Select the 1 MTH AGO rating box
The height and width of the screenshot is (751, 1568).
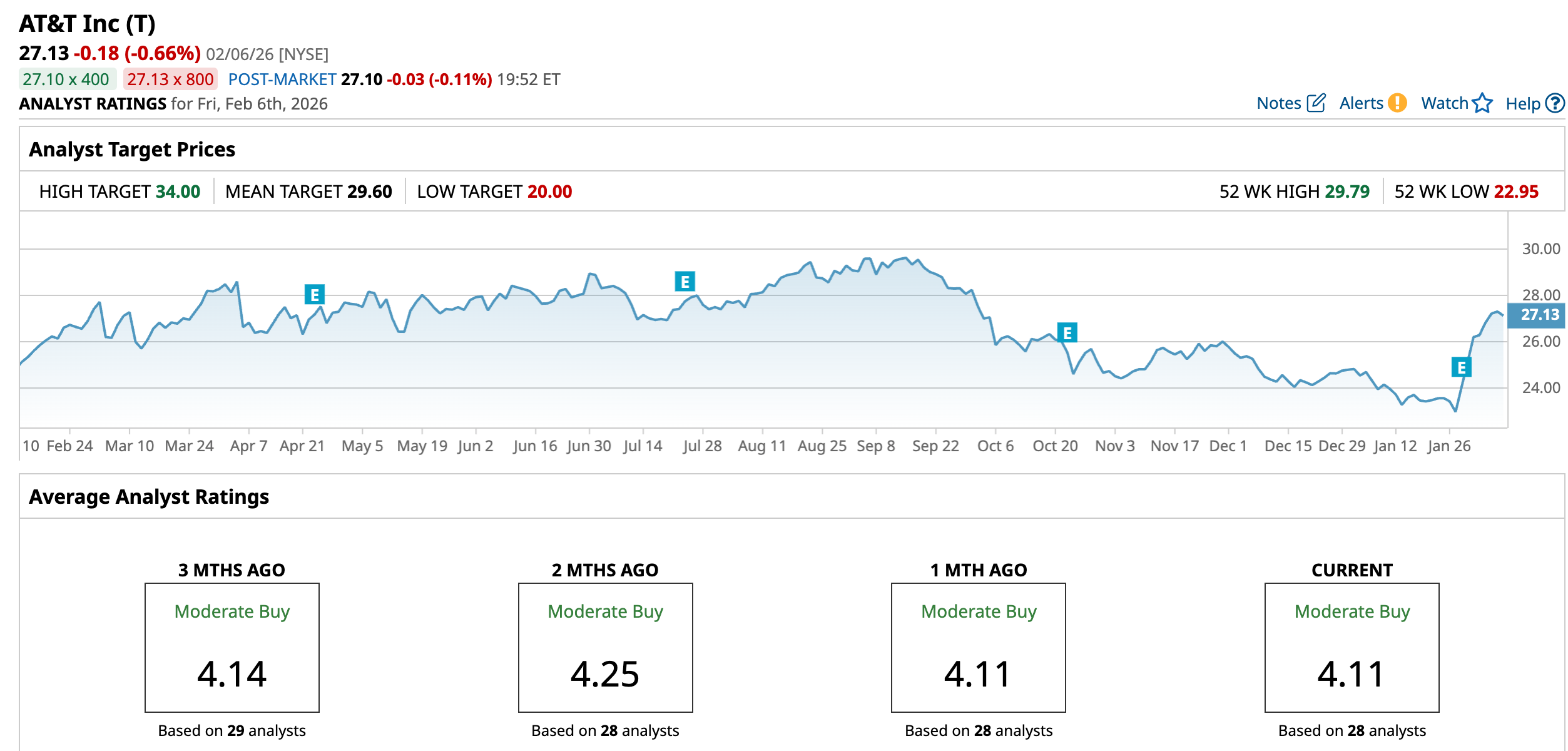[x=978, y=648]
